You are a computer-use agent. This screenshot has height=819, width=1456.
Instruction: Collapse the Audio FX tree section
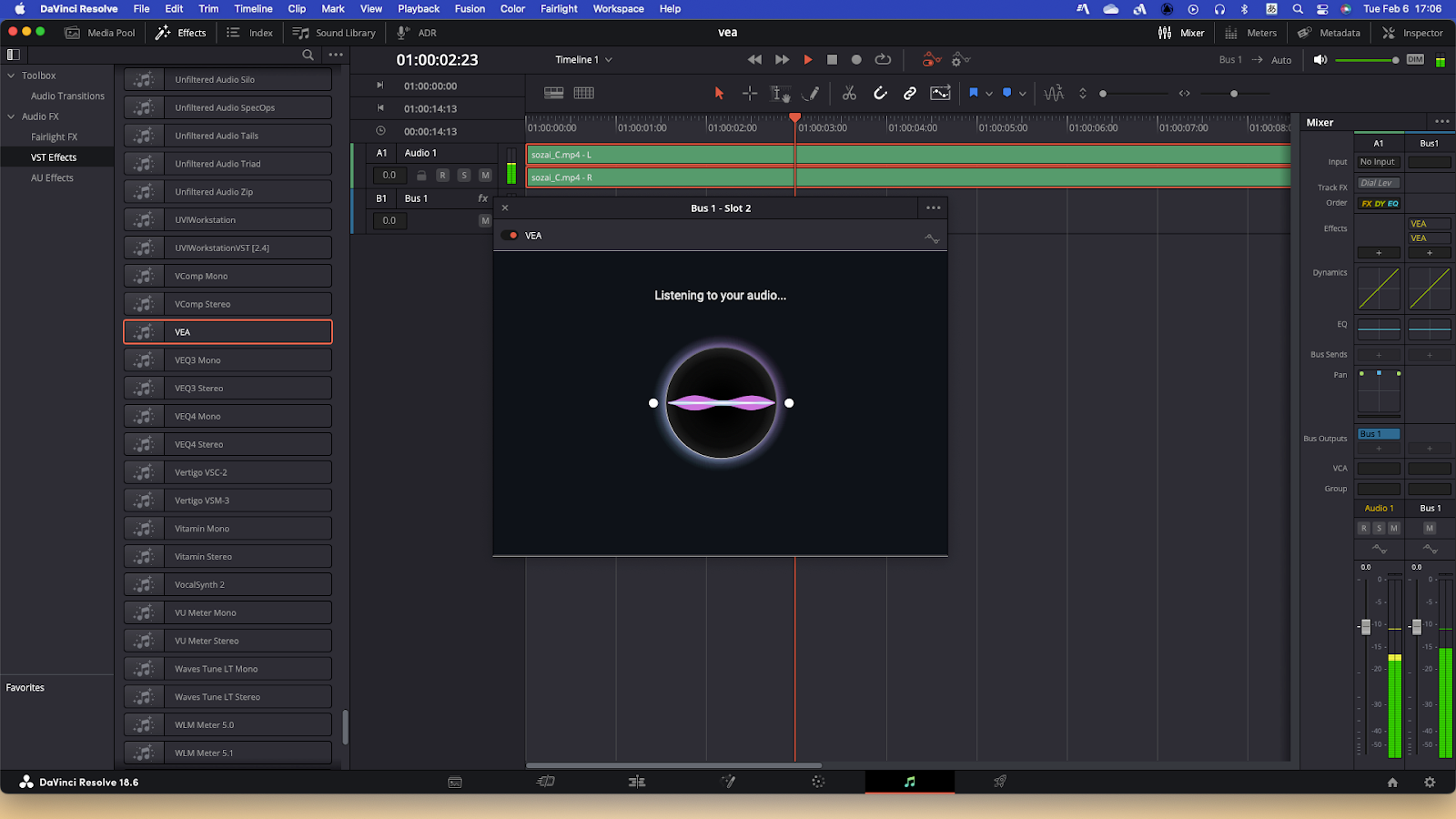(x=11, y=116)
